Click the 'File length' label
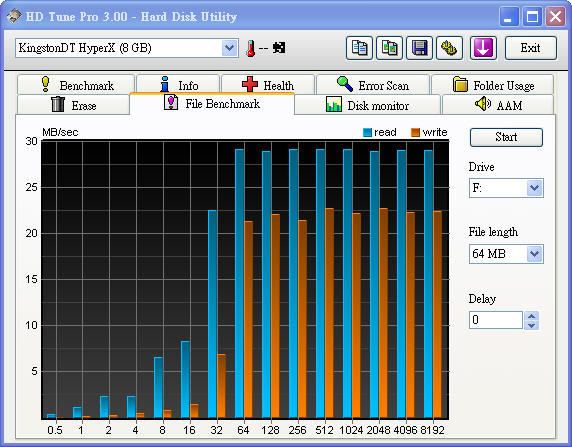Image resolution: width=572 pixels, height=447 pixels. (493, 232)
